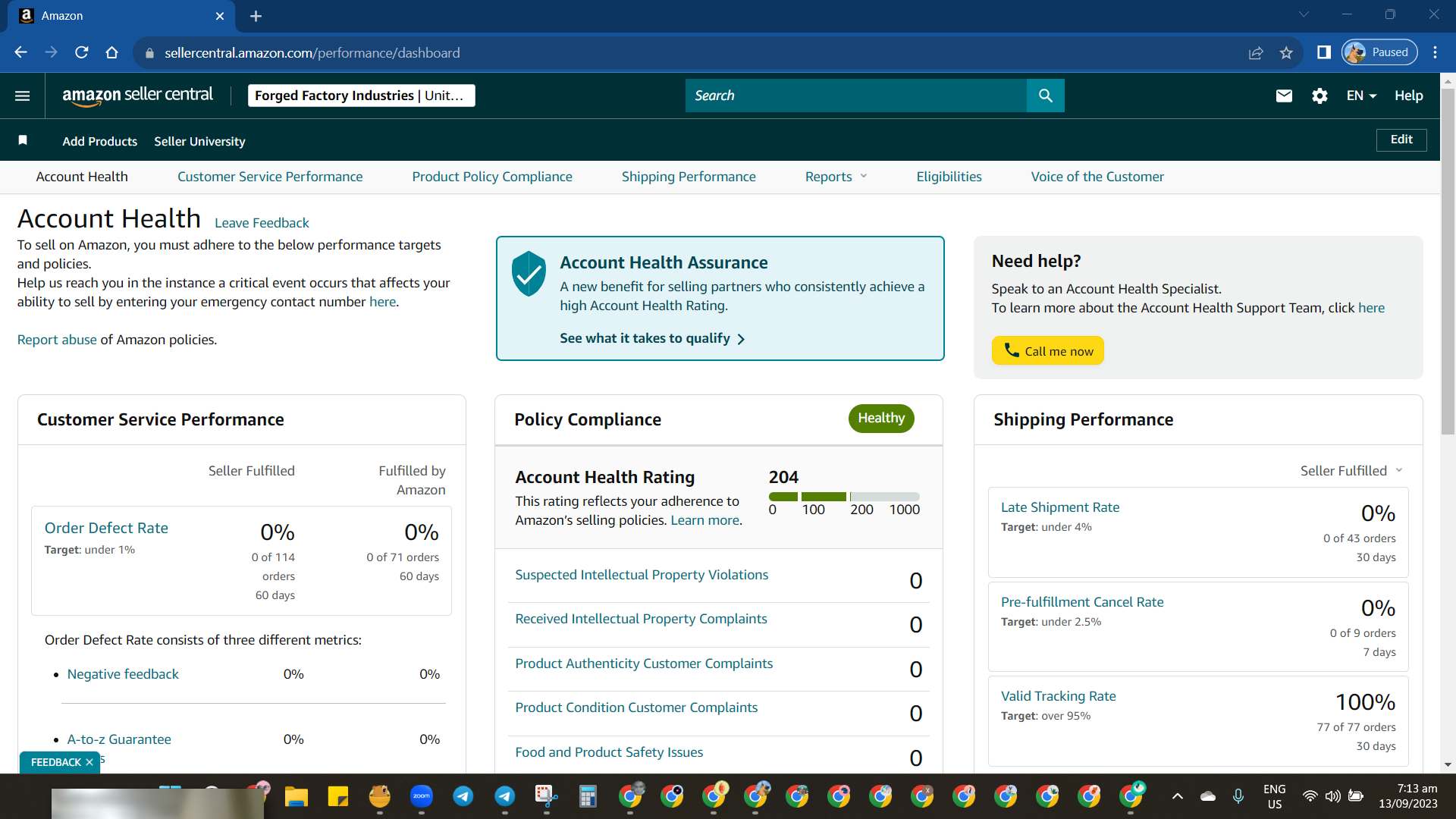1456x819 pixels.
Task: Open the Paused profile menu
Action: (1379, 52)
